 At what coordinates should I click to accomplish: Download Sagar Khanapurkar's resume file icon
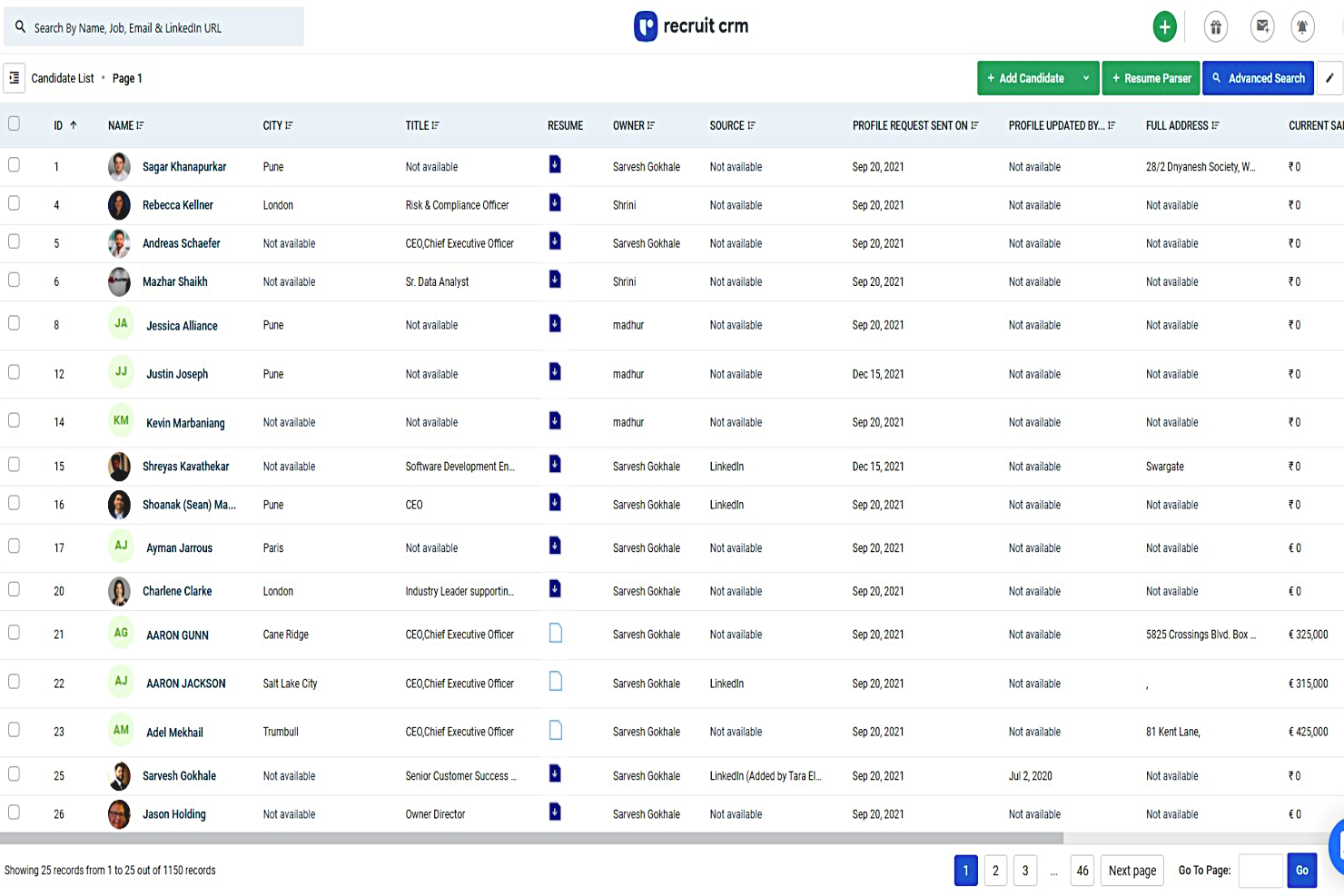[555, 164]
